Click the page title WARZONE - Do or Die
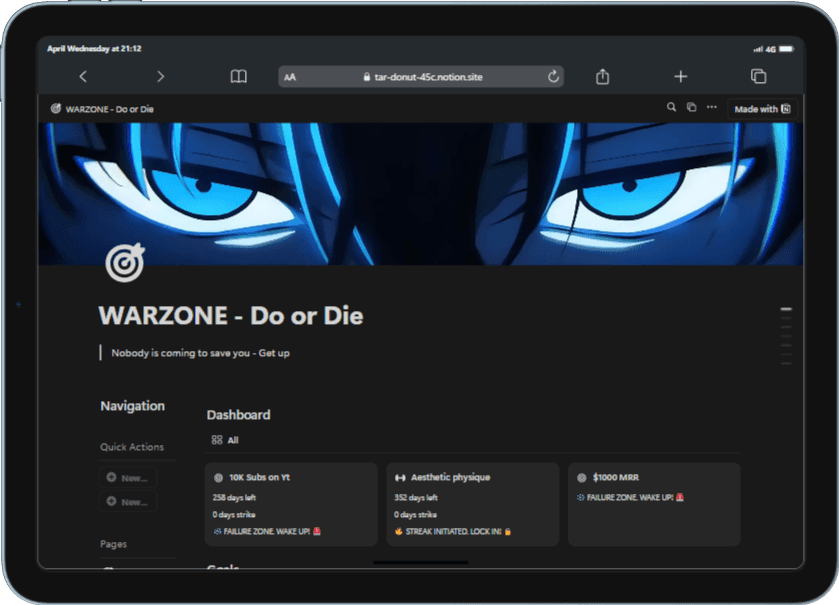Screen dimensions: 839x605 click(x=231, y=316)
